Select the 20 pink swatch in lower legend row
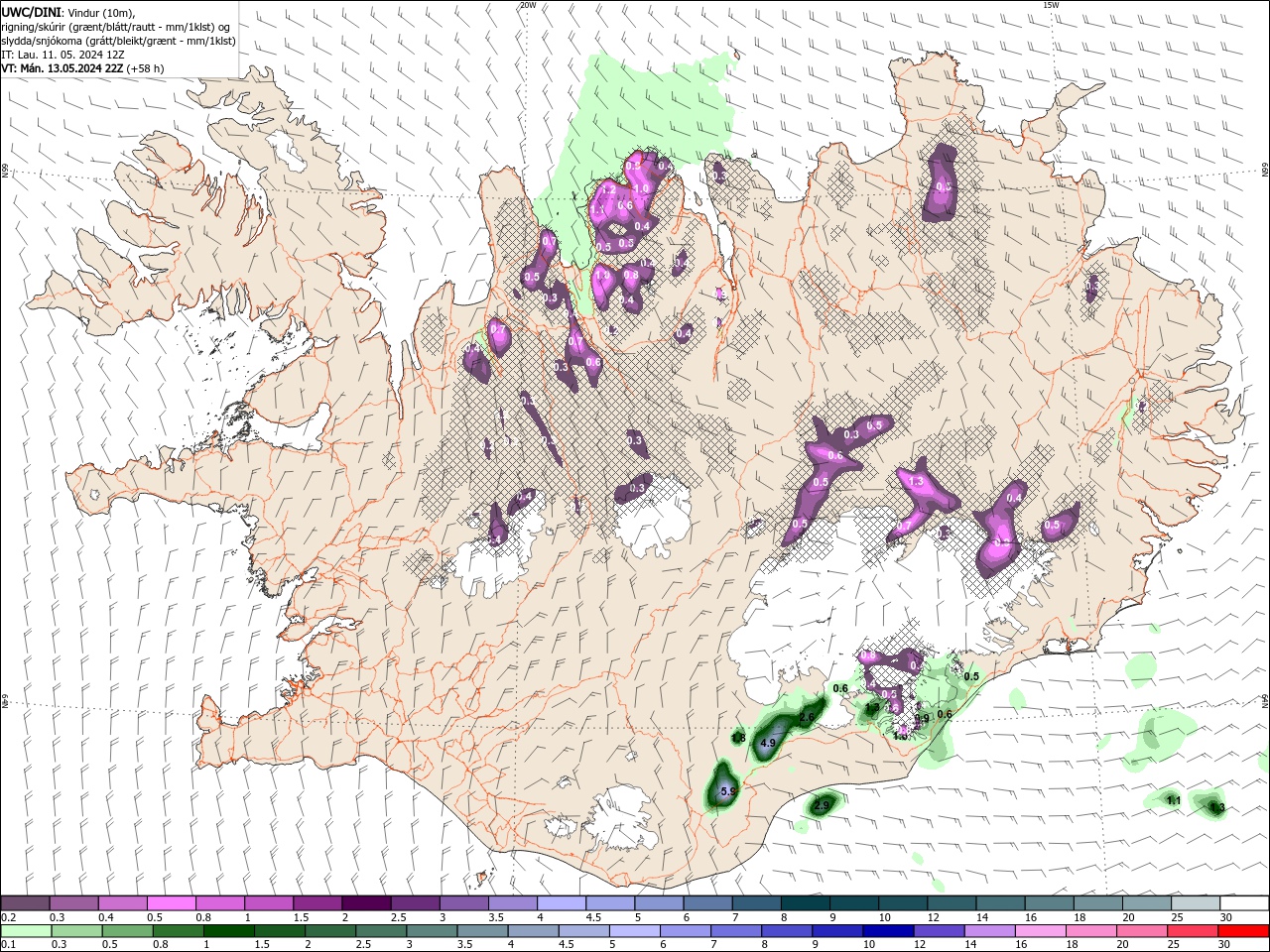The height and width of the screenshot is (952, 1270). tap(1143, 931)
